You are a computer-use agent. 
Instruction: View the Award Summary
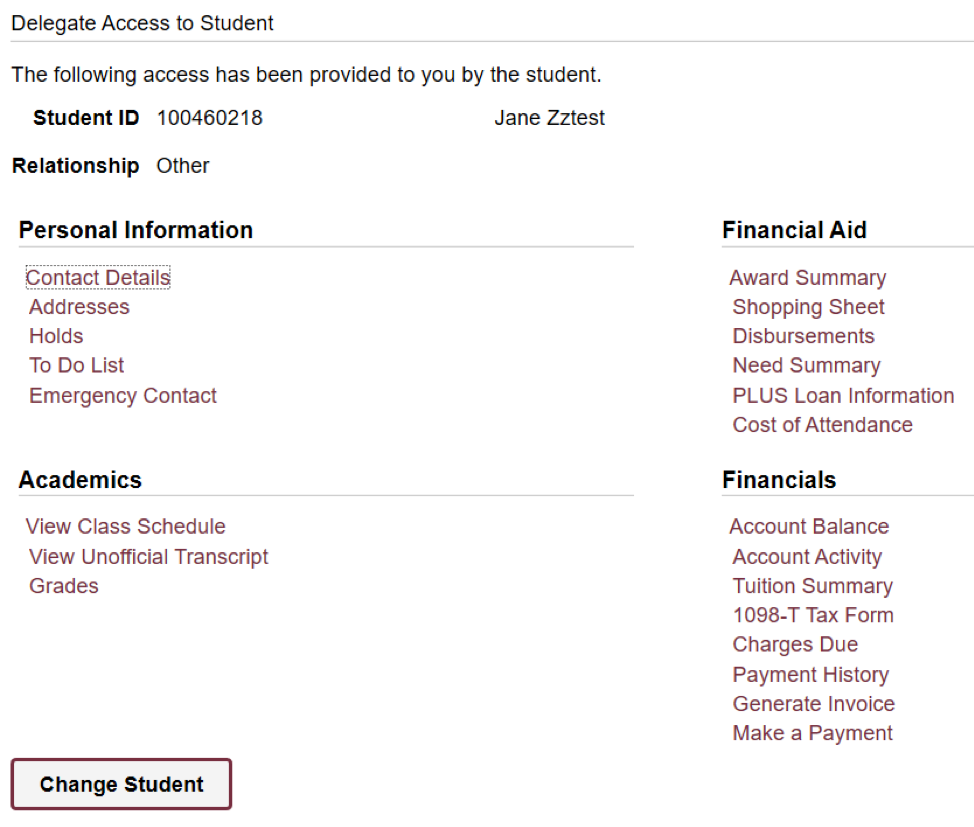click(x=807, y=277)
